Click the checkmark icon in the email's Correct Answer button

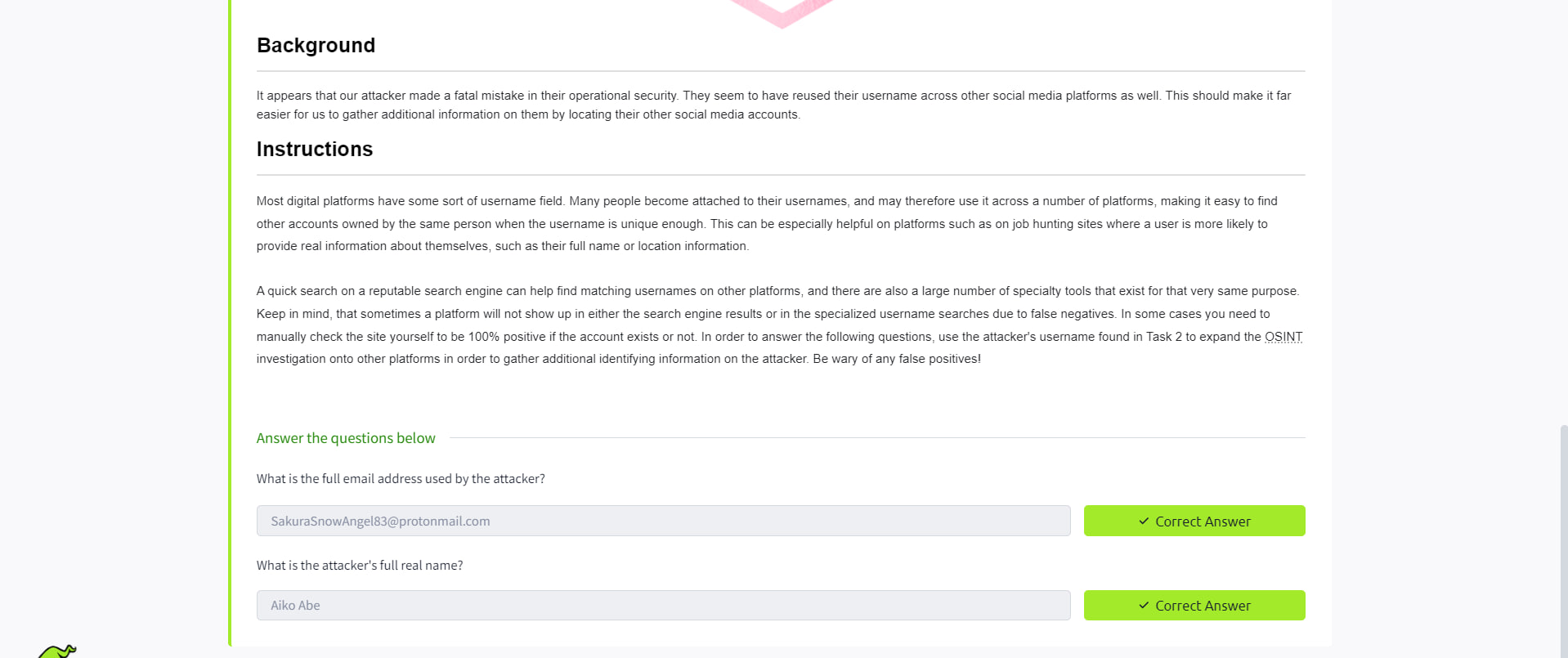1144,521
